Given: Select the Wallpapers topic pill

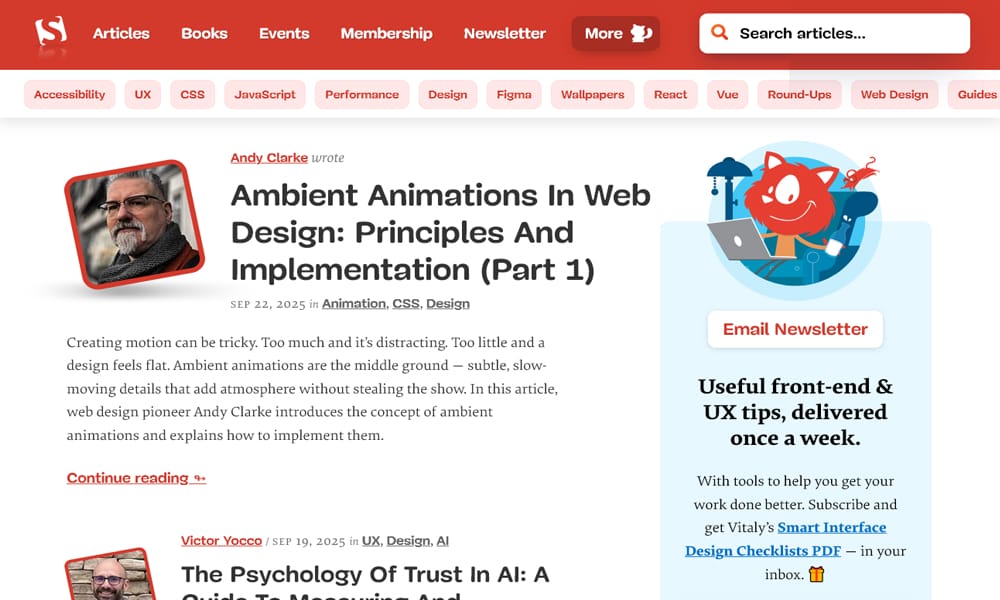Looking at the screenshot, I should click(592, 95).
